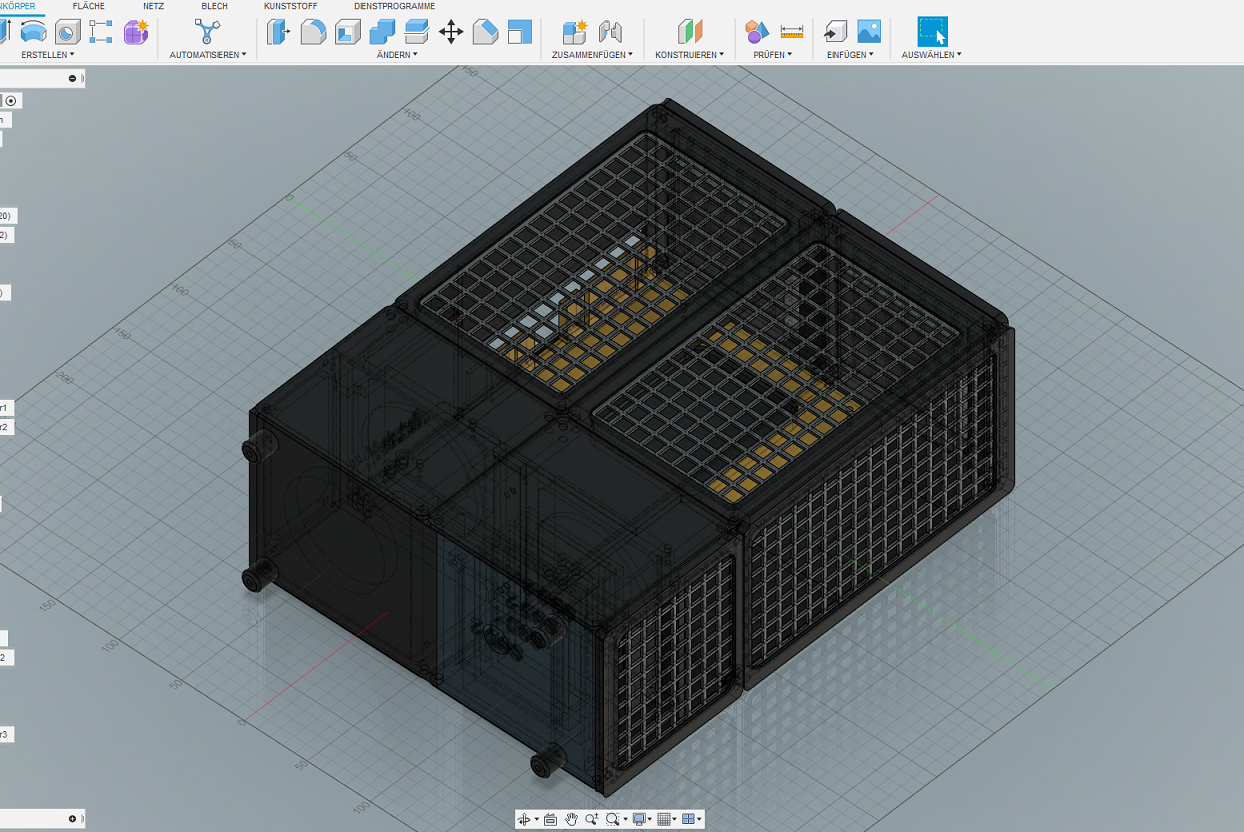Click the Insert image/canvas icon
Image resolution: width=1244 pixels, height=832 pixels.
869,32
